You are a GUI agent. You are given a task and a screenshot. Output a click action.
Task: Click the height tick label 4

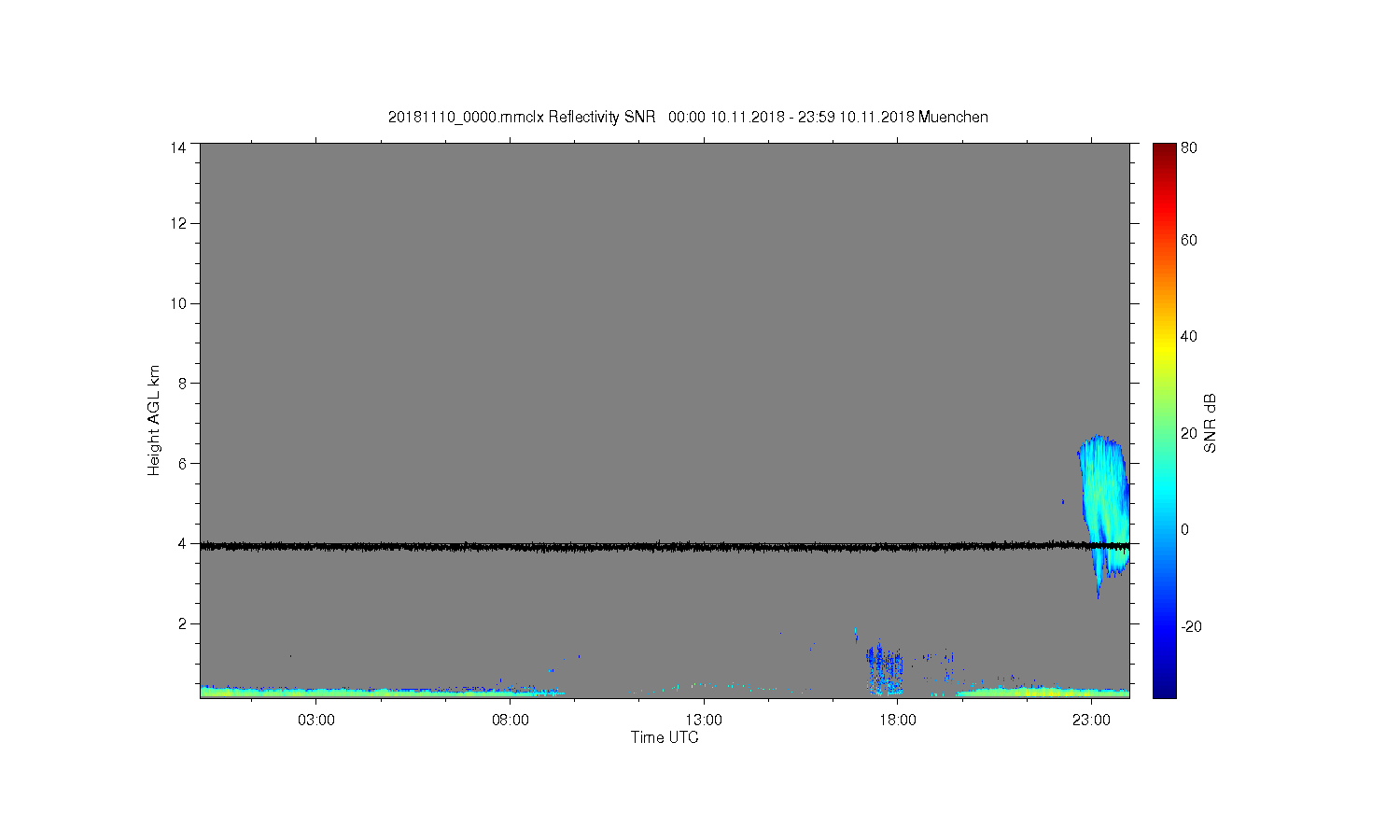click(x=183, y=543)
